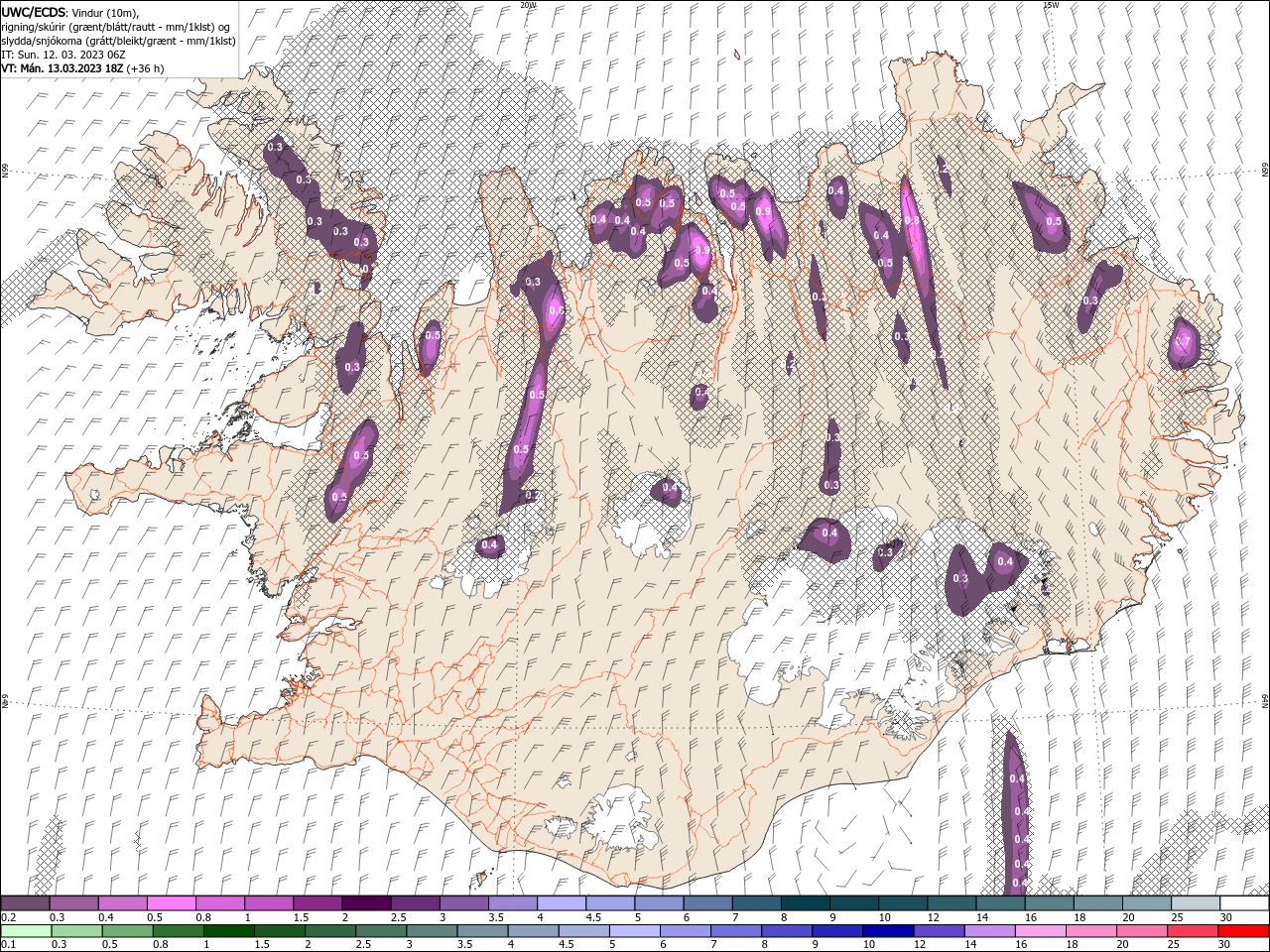Screen dimensions: 1270x952
Task: Click the 'slydda/snjókoma' legend description line
Action: (x=118, y=41)
